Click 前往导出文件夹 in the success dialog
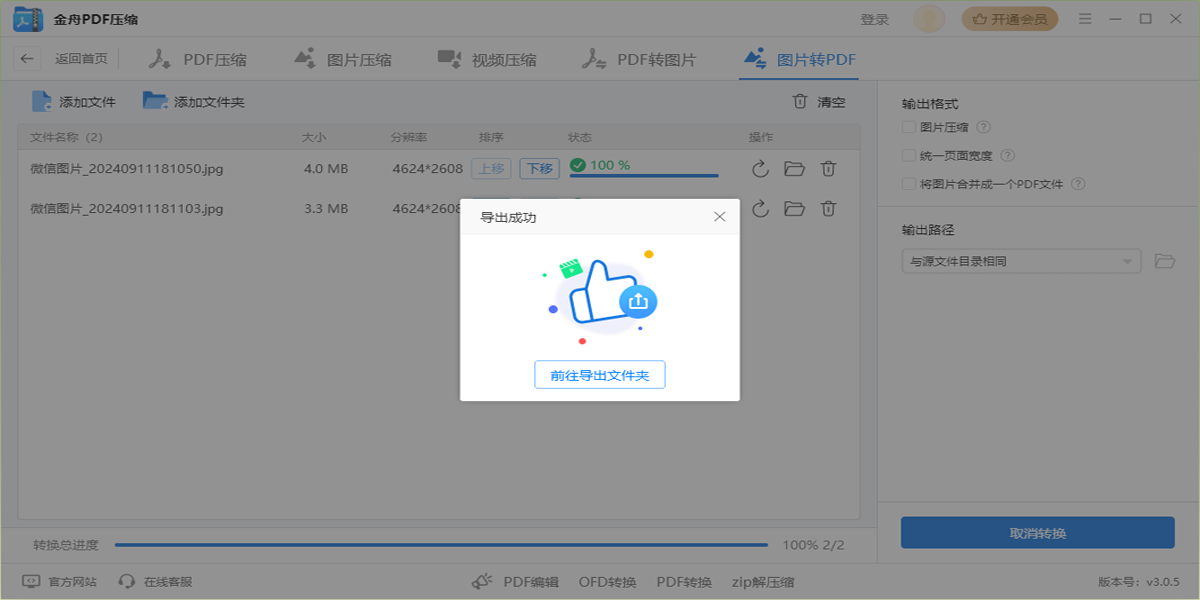 pos(600,374)
